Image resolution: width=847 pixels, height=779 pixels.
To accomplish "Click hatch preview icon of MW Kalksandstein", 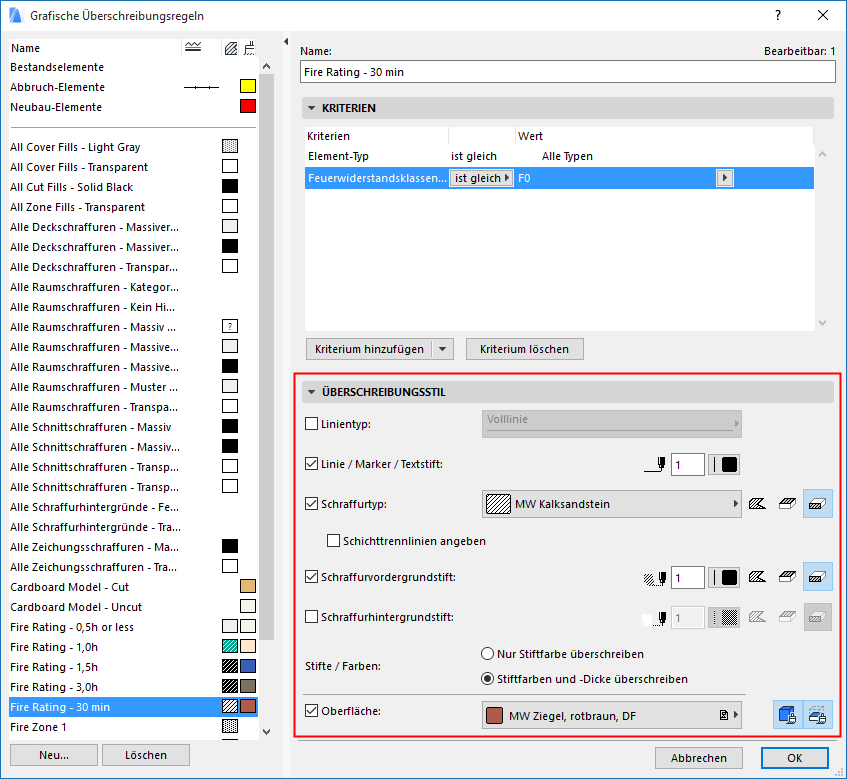I will (498, 504).
